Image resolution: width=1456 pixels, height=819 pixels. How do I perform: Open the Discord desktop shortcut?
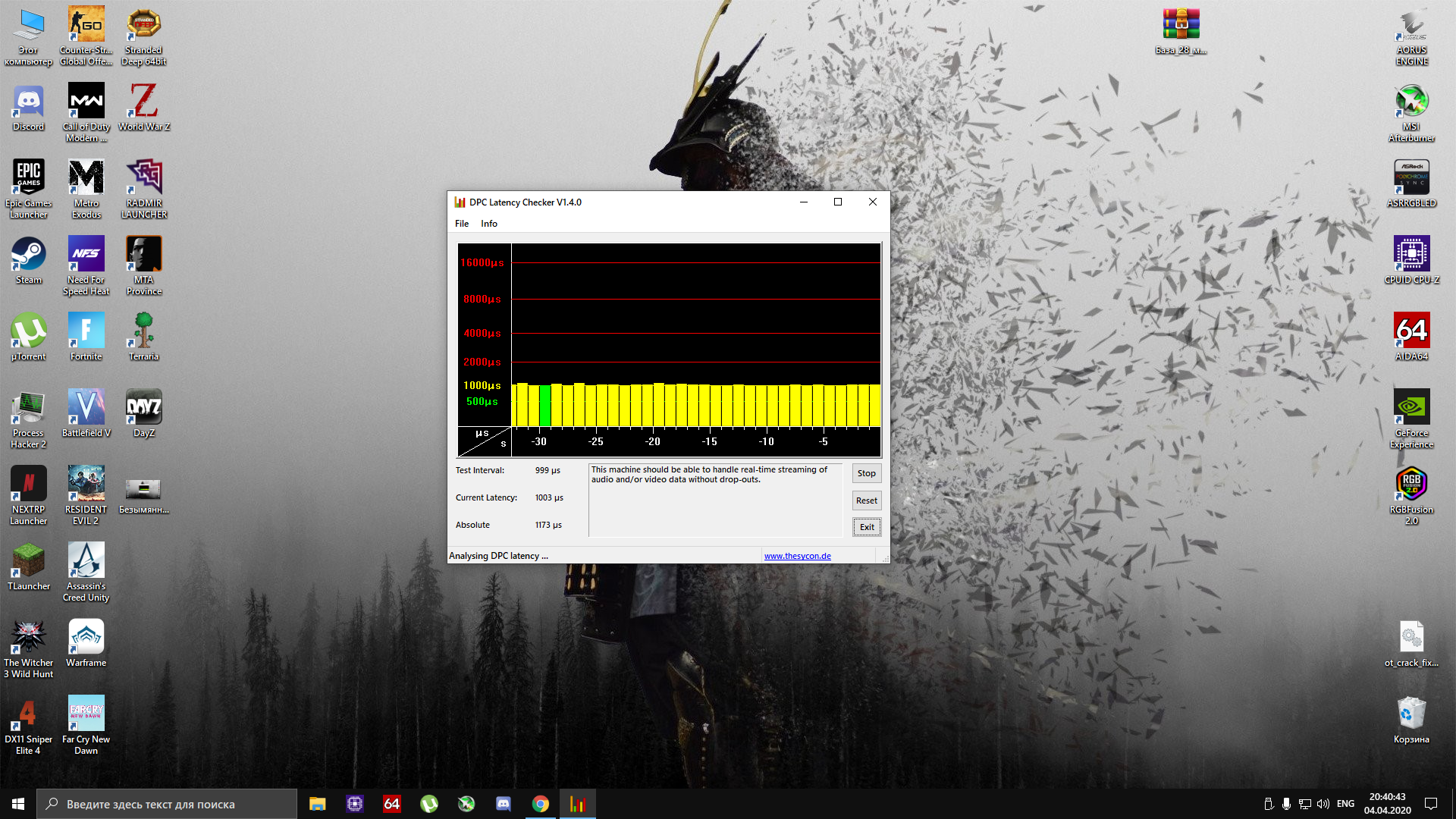[29, 107]
